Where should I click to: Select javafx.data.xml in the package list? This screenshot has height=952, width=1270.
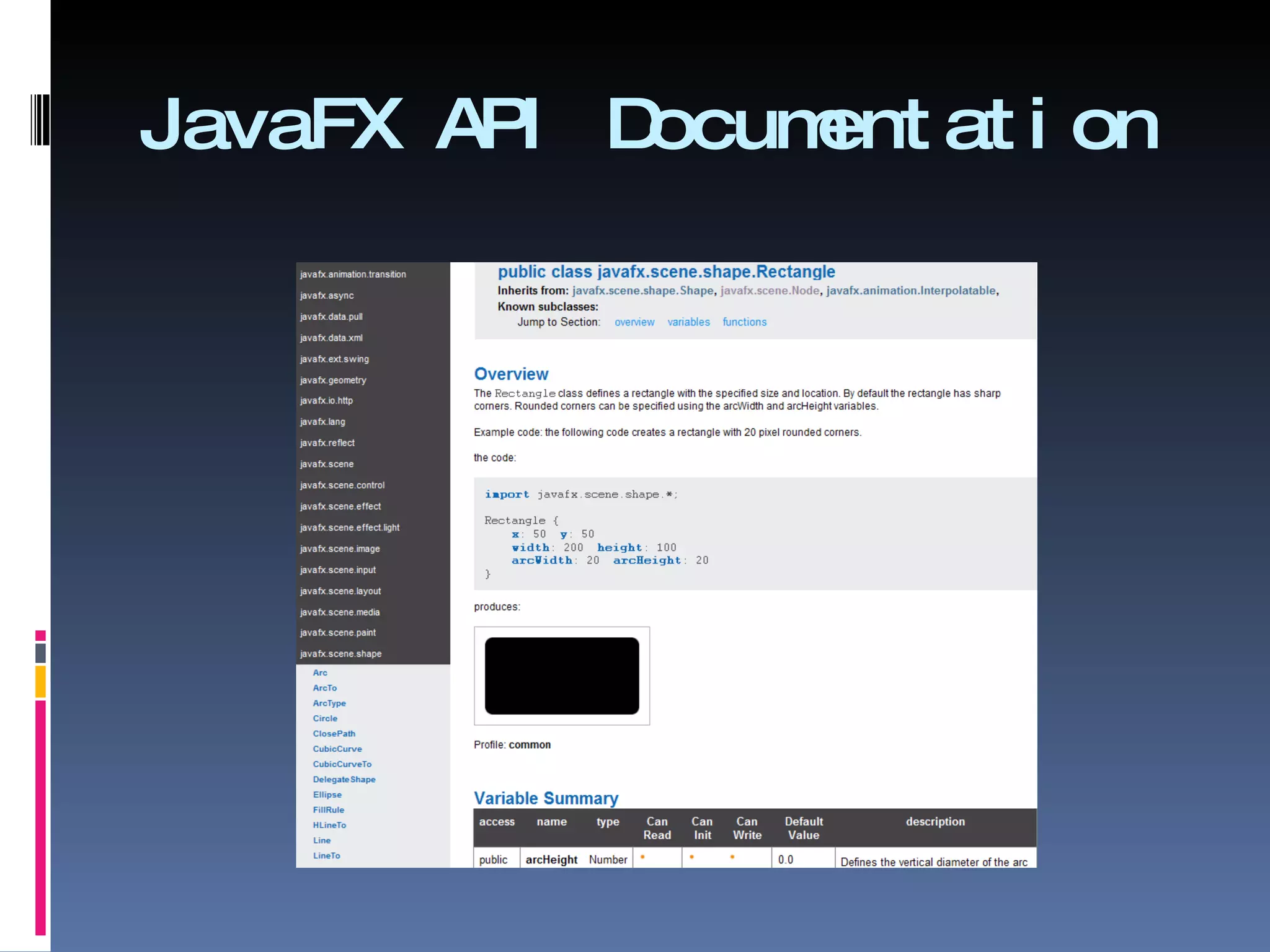(331, 338)
